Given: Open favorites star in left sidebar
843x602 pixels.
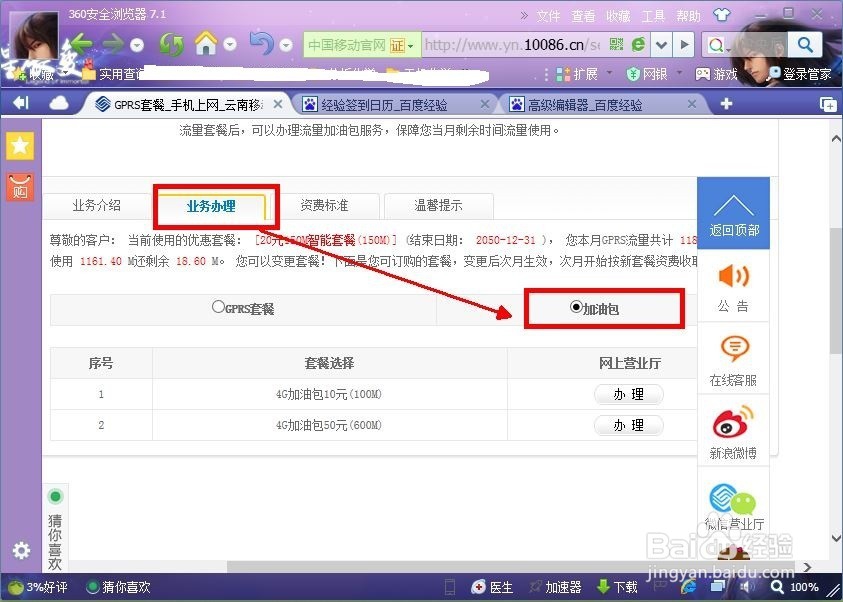Looking at the screenshot, I should click(x=20, y=146).
